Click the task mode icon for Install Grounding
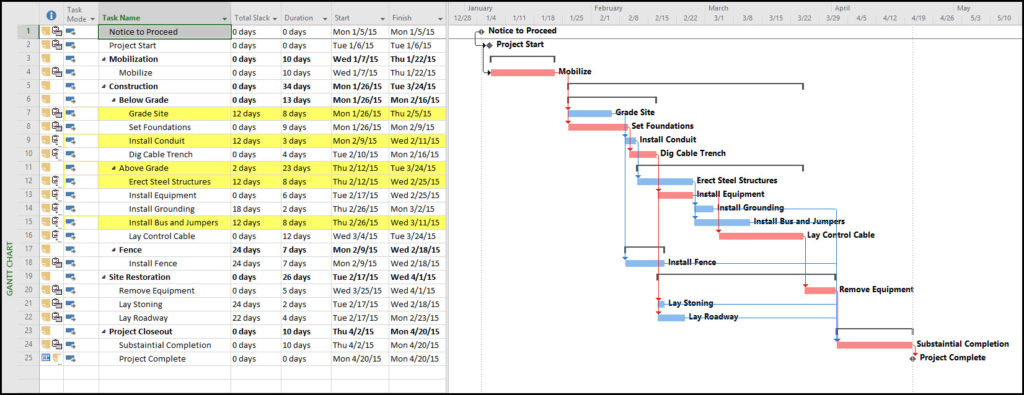 click(71, 209)
